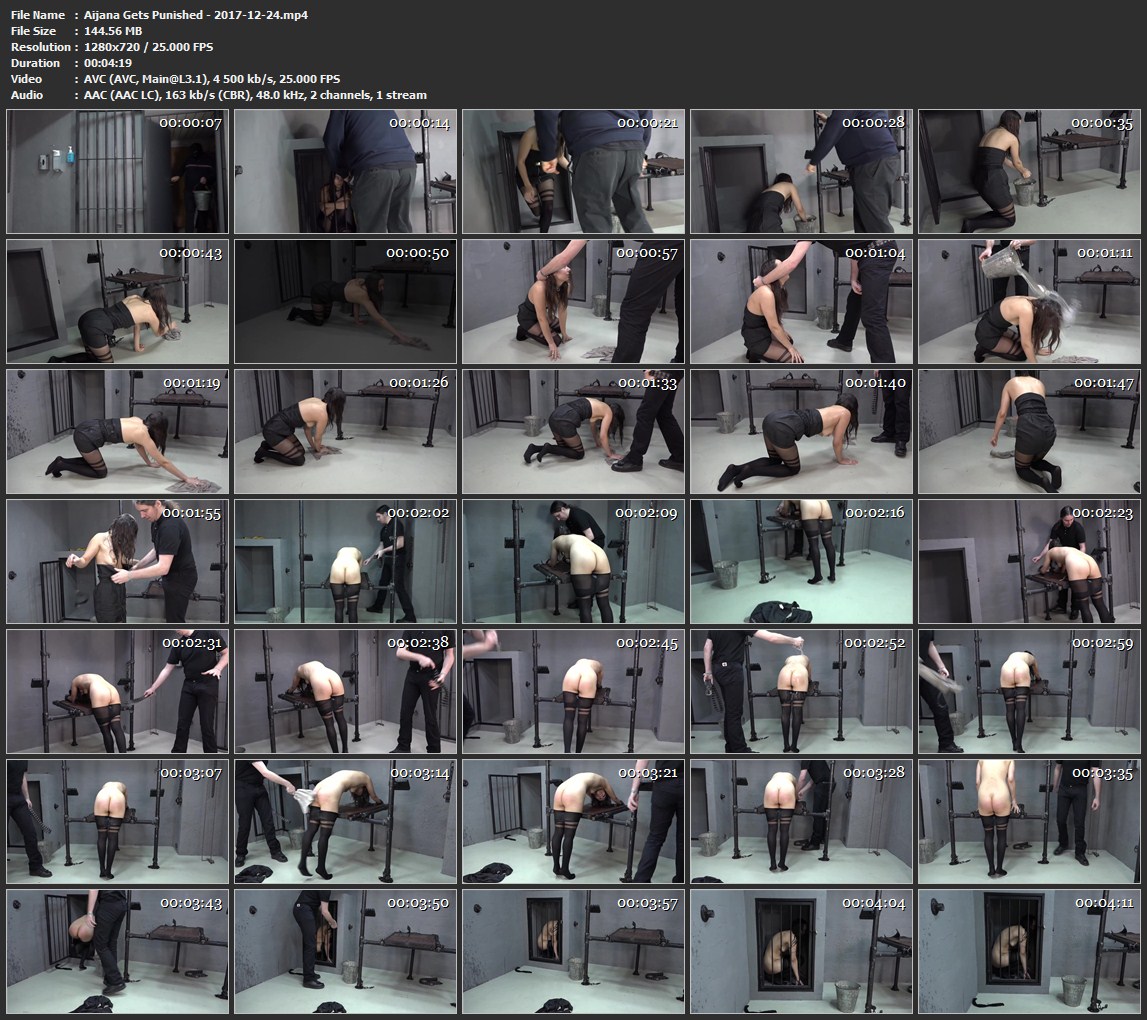Open the thumbnail stamped 00:02:38
The width and height of the screenshot is (1147, 1020).
tap(345, 691)
